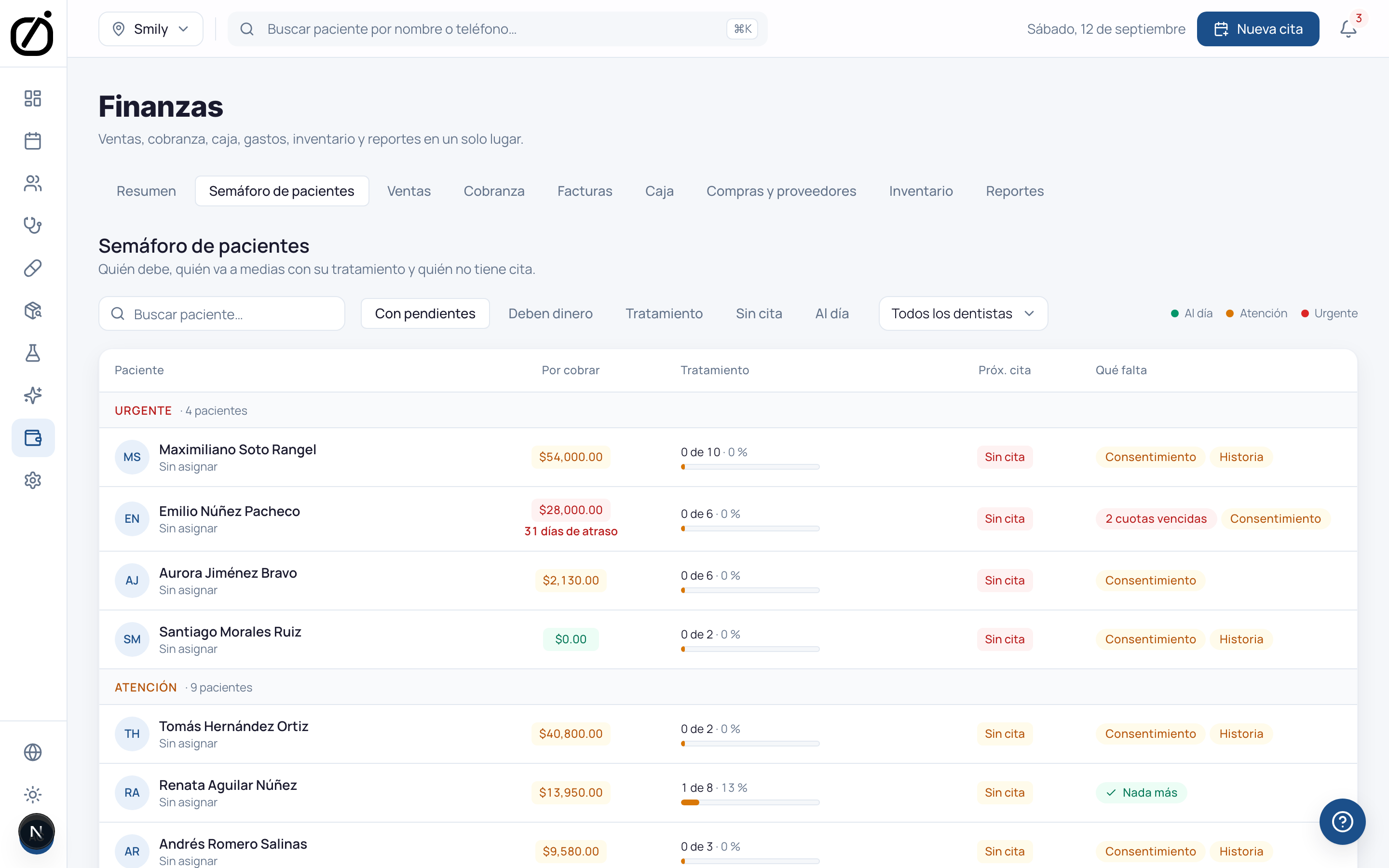Open the settings gear icon in sidebar
Screen dimensions: 1389x868
coord(33,480)
